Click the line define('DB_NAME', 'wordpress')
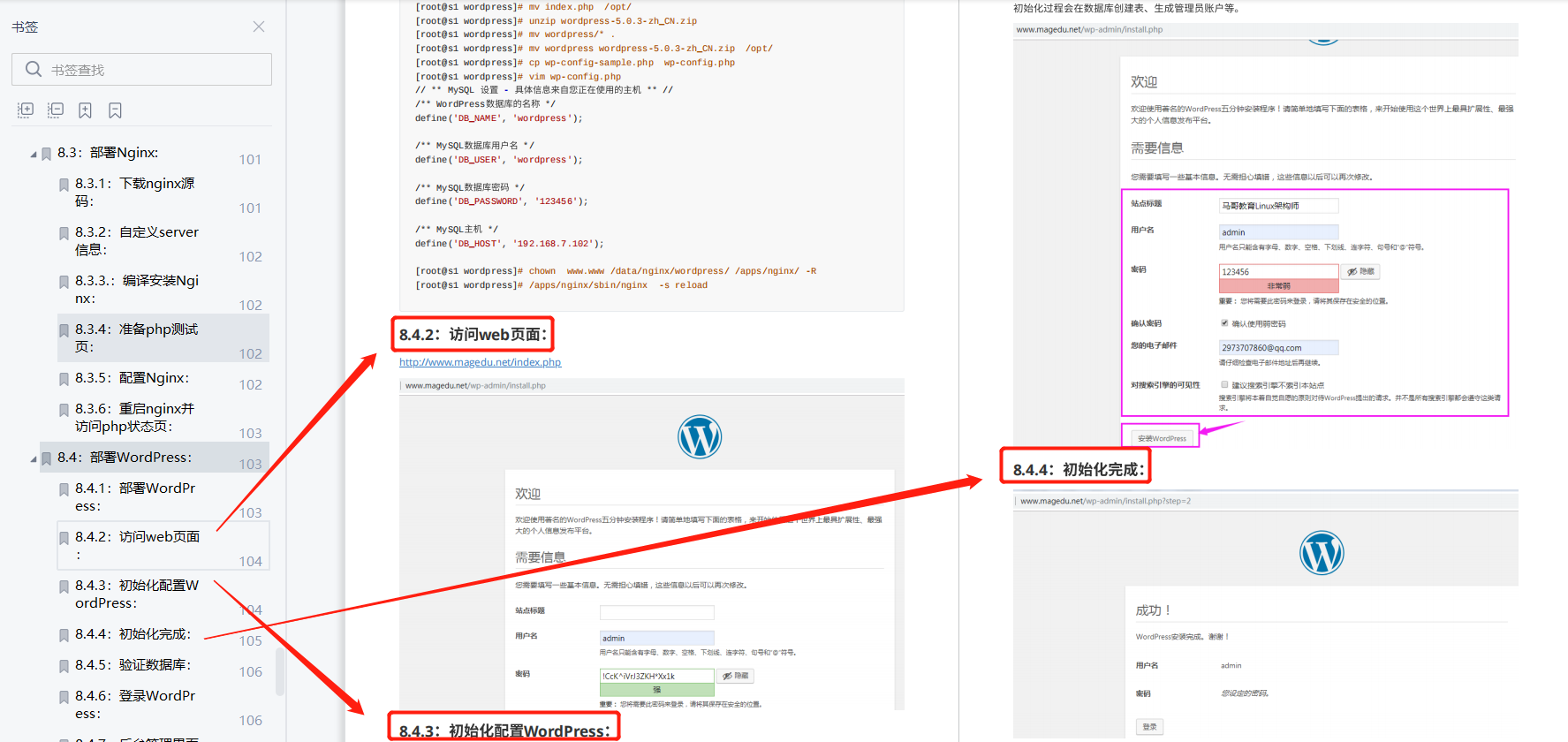Viewport: 1568px width, 742px height. pos(499,118)
